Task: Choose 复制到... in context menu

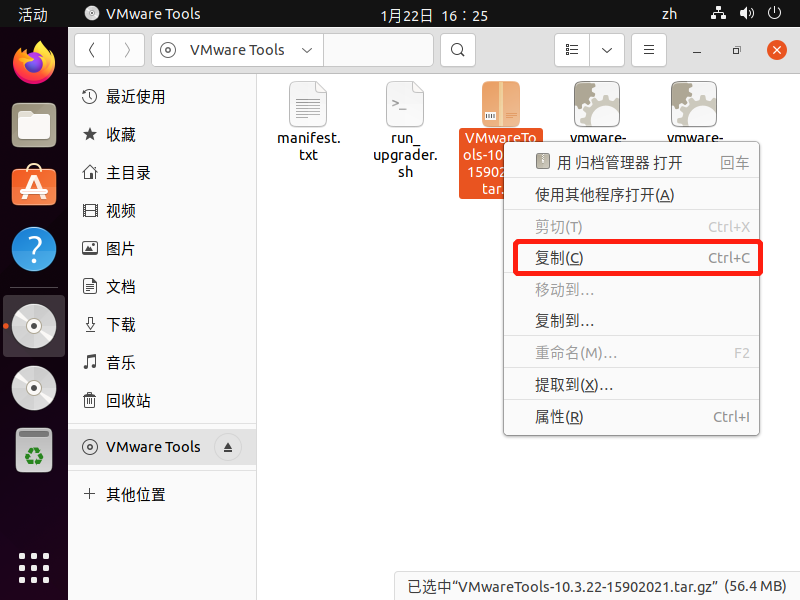Action: coord(631,321)
